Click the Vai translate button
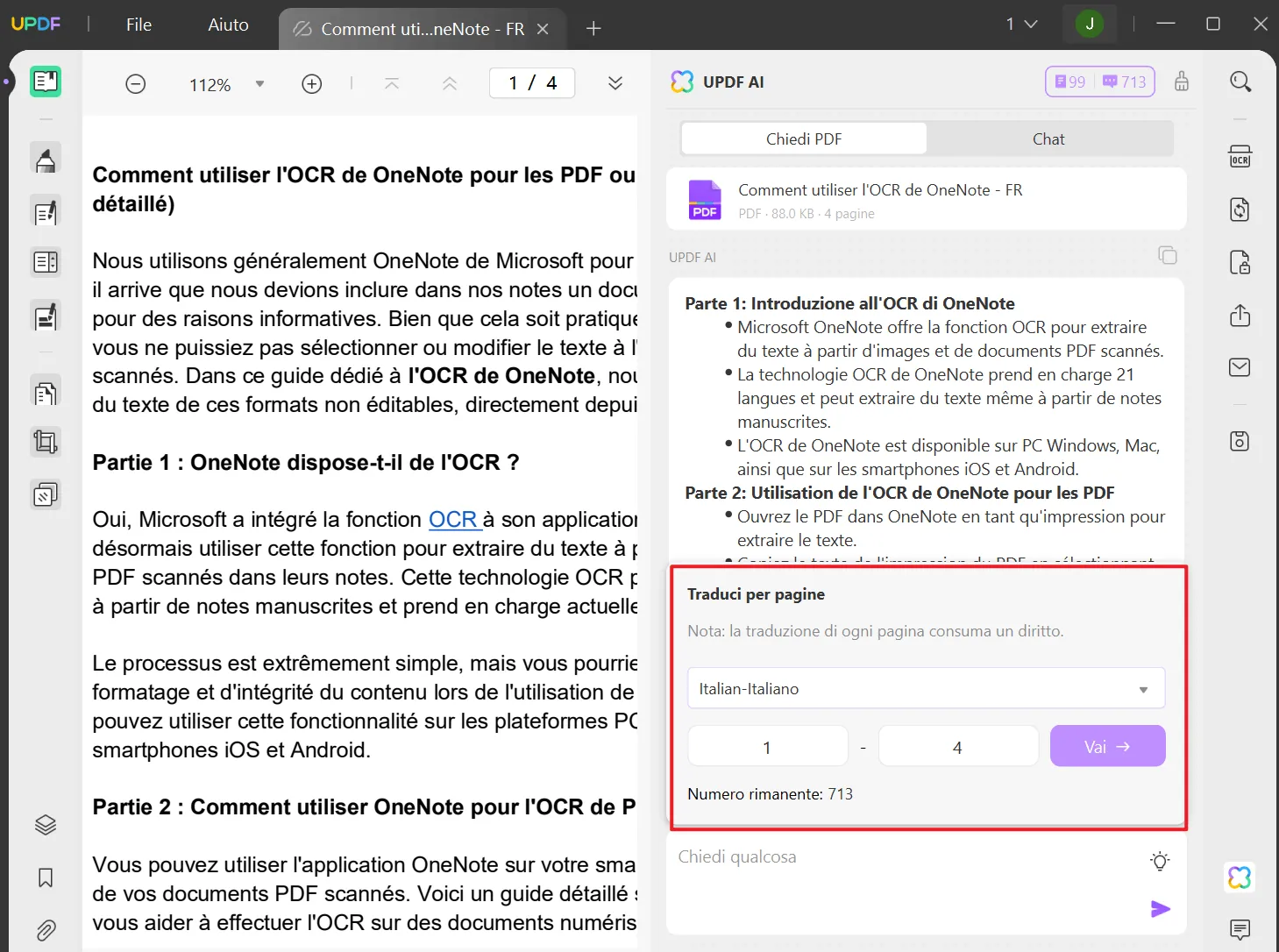The image size is (1279, 952). tap(1107, 746)
